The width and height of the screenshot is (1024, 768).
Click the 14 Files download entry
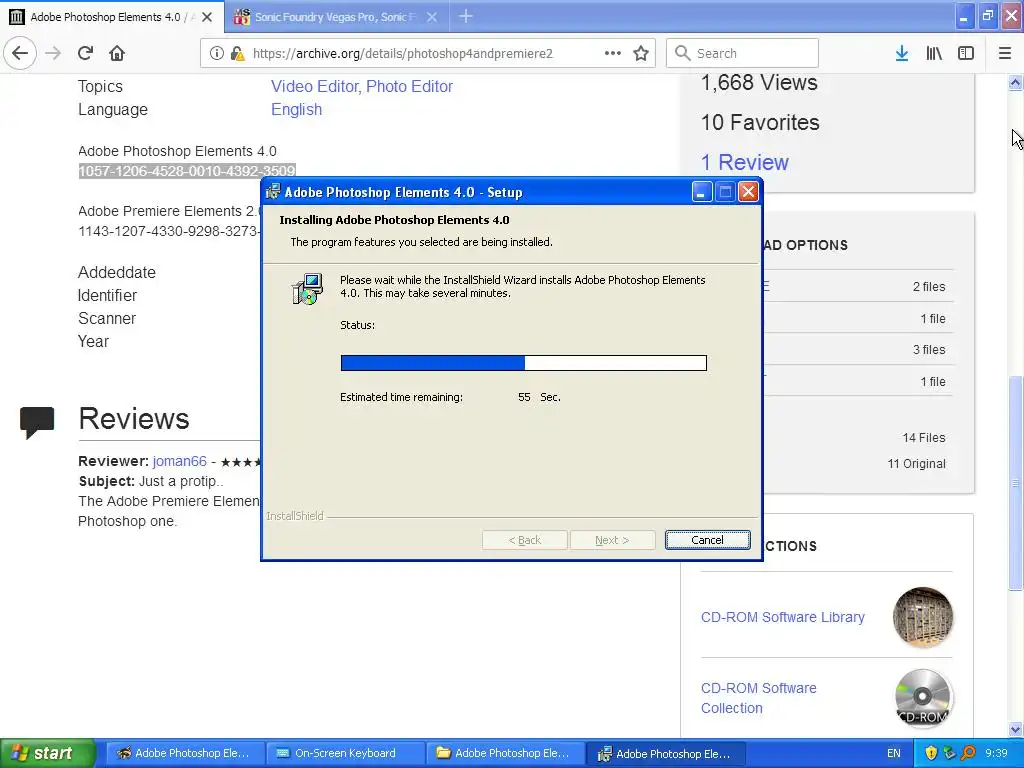(x=923, y=438)
